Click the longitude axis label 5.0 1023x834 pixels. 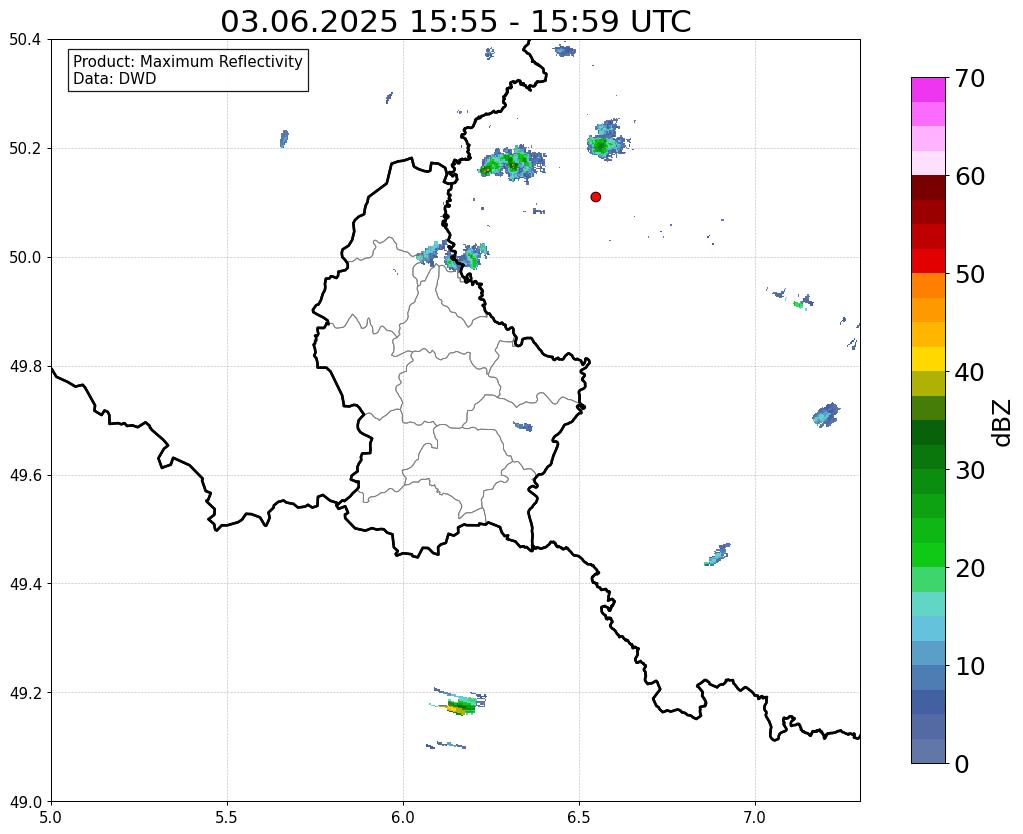[51, 817]
